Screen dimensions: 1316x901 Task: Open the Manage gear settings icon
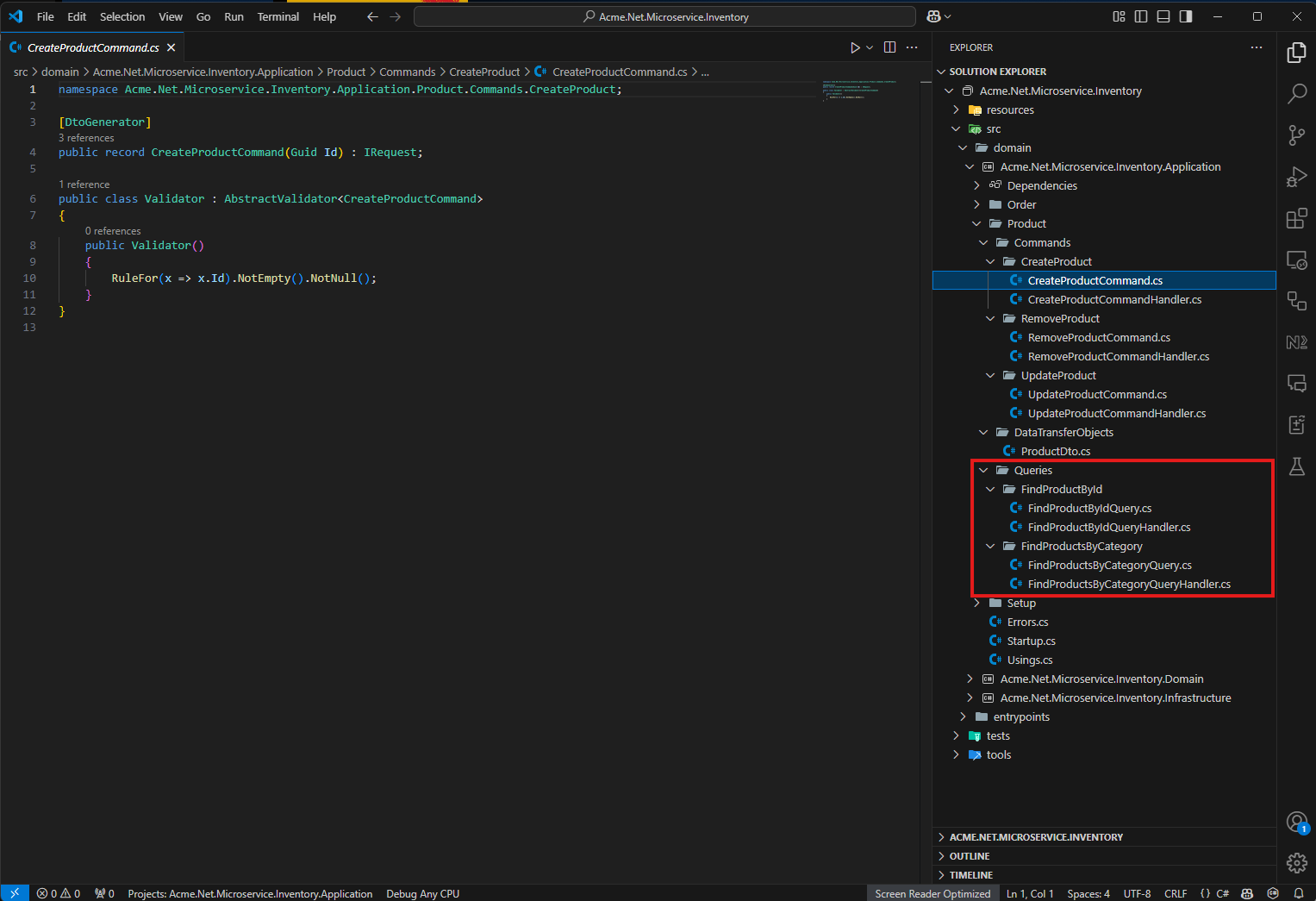click(x=1296, y=862)
